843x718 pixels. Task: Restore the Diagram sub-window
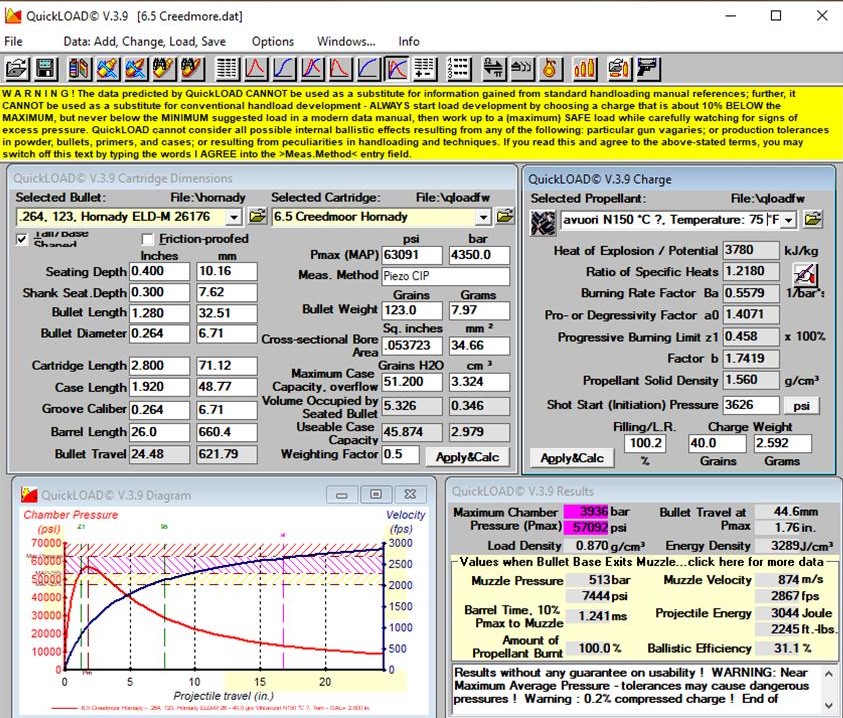click(x=376, y=494)
